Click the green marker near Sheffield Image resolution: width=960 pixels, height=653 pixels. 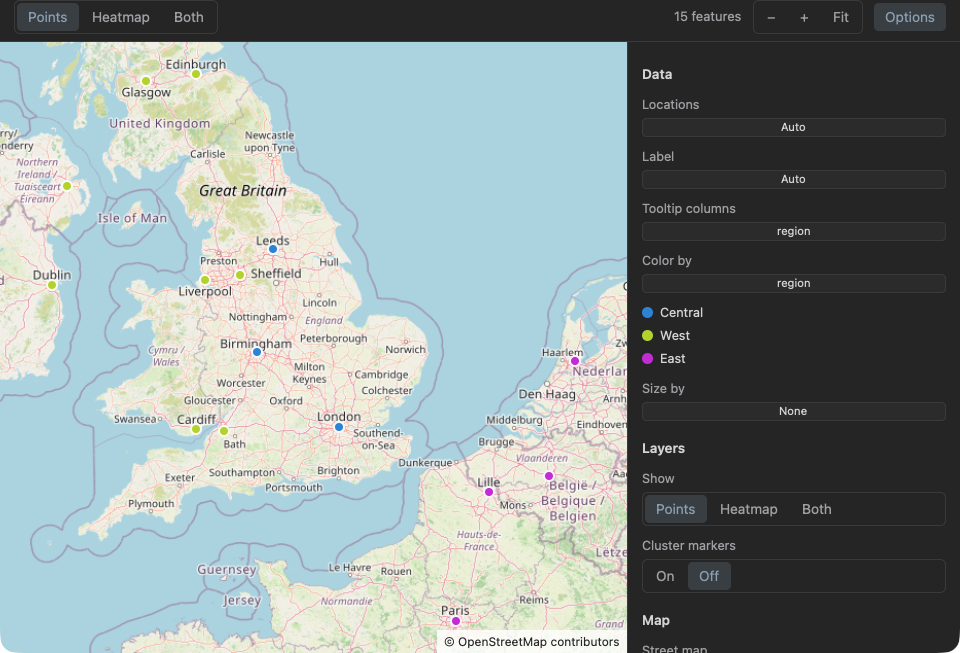(240, 275)
